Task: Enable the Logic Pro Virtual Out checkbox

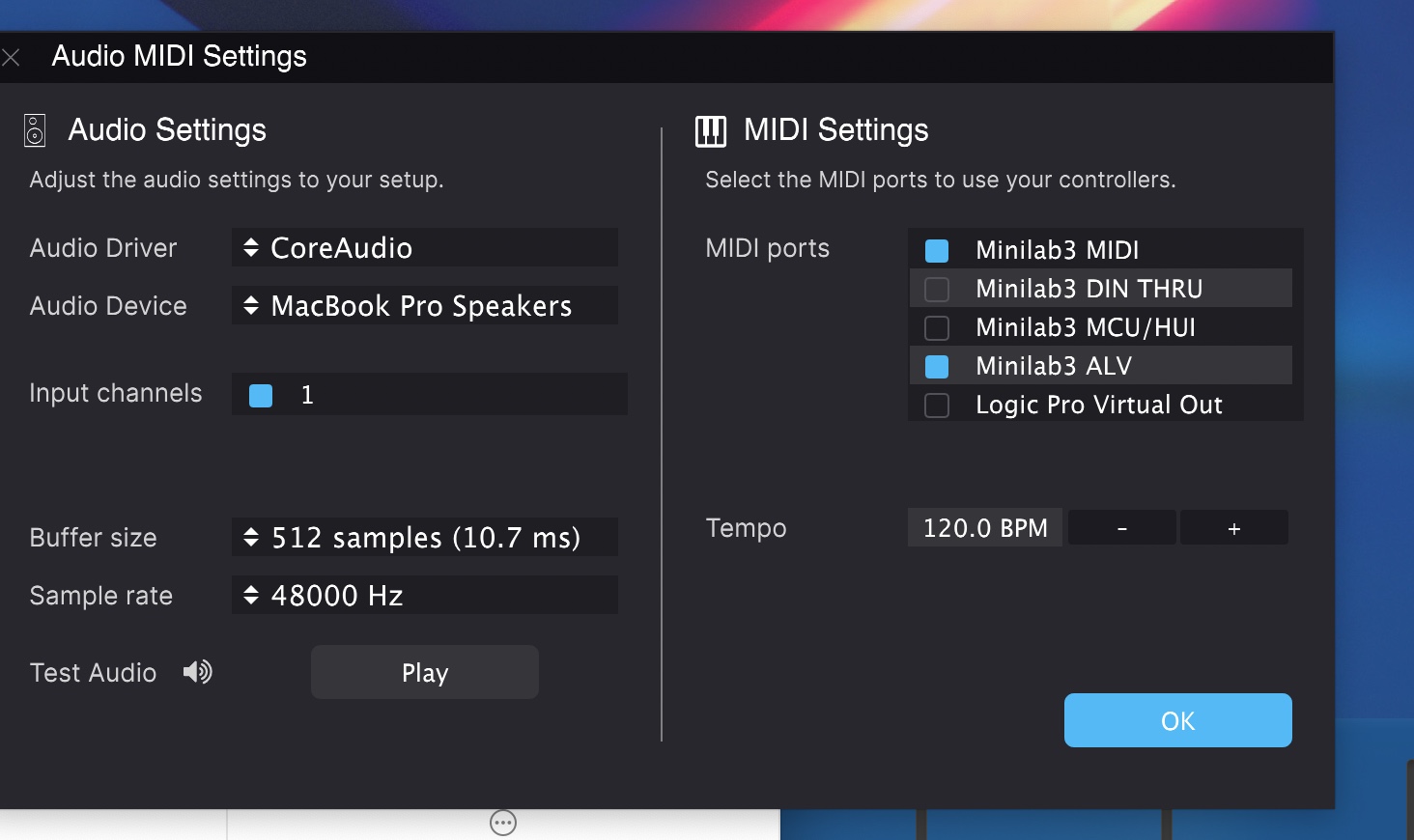Action: (x=937, y=406)
